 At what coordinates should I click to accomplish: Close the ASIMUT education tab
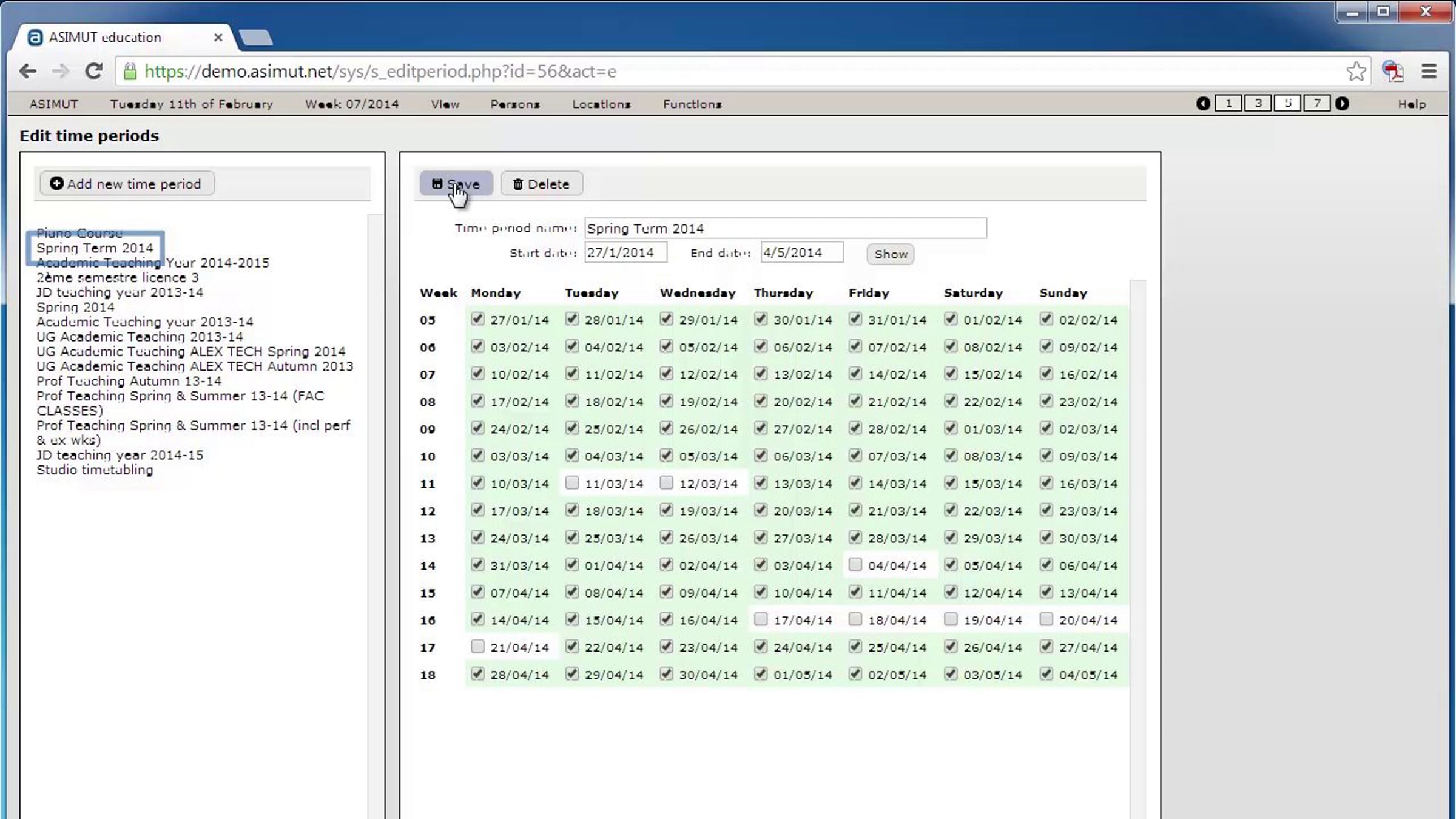(x=218, y=38)
